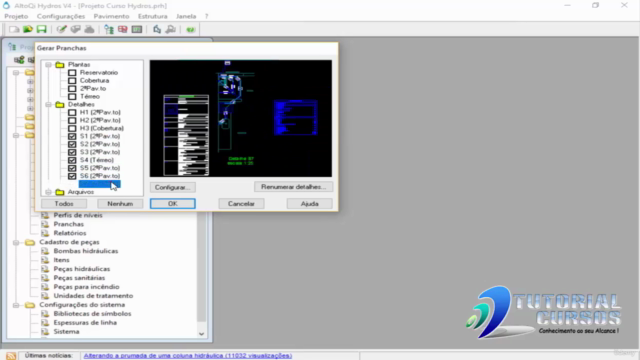Screen dimensions: 640x360
Task: Select the 2ºPav.to plant row text
Action: point(93,89)
